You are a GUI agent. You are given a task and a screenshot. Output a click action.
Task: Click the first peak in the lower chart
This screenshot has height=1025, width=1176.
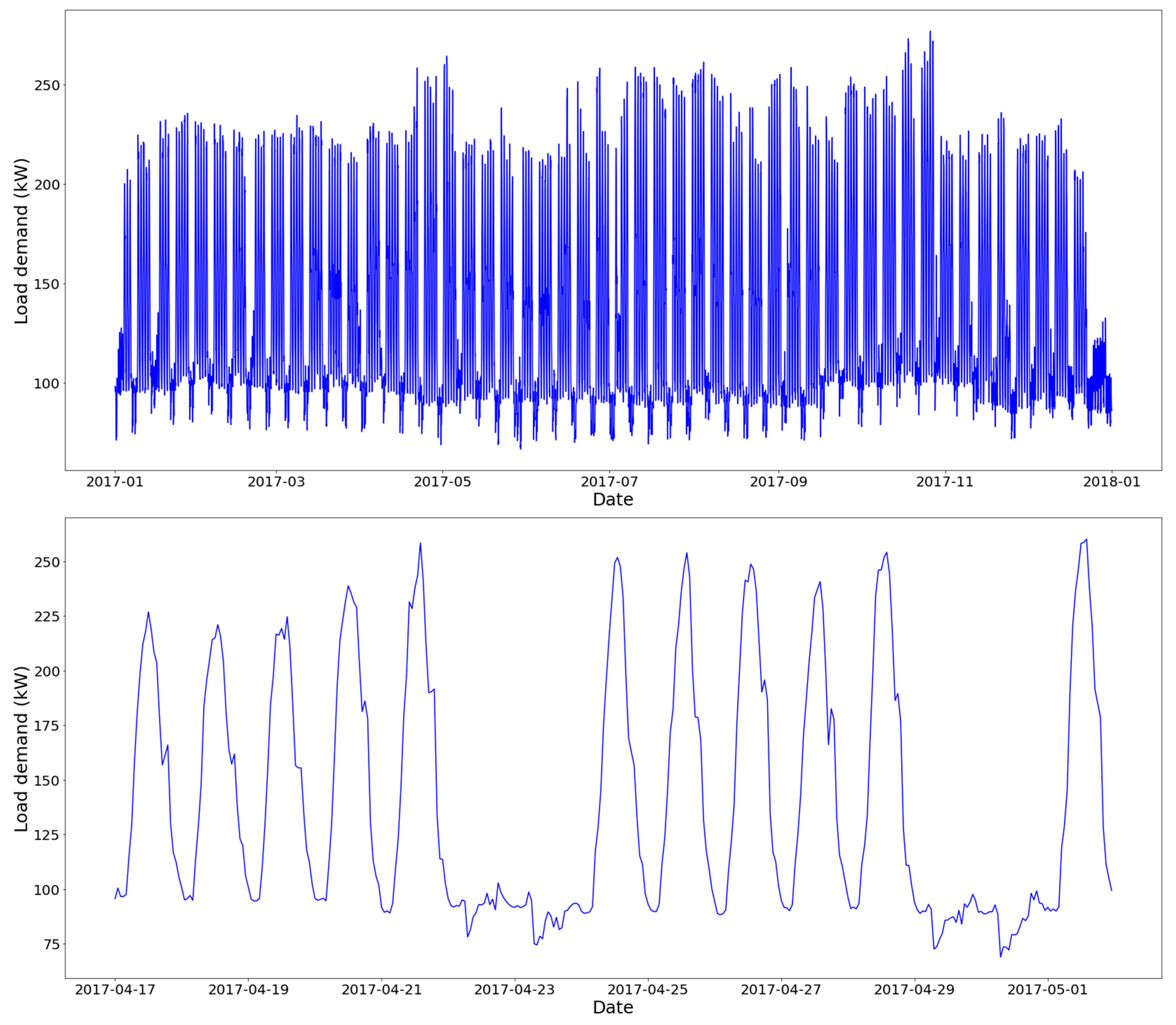pyautogui.click(x=148, y=613)
